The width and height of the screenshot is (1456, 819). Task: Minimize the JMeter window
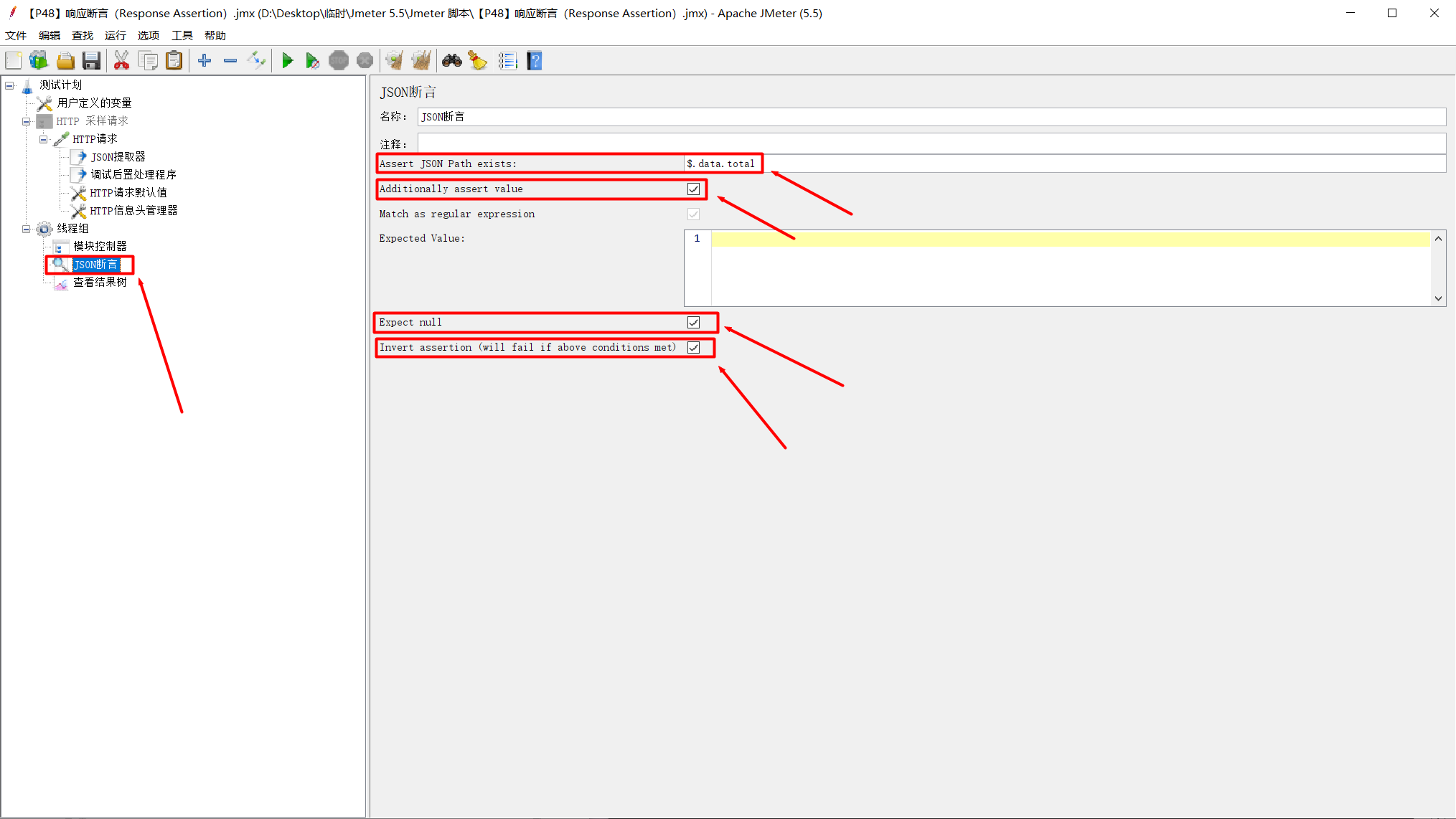[x=1351, y=13]
